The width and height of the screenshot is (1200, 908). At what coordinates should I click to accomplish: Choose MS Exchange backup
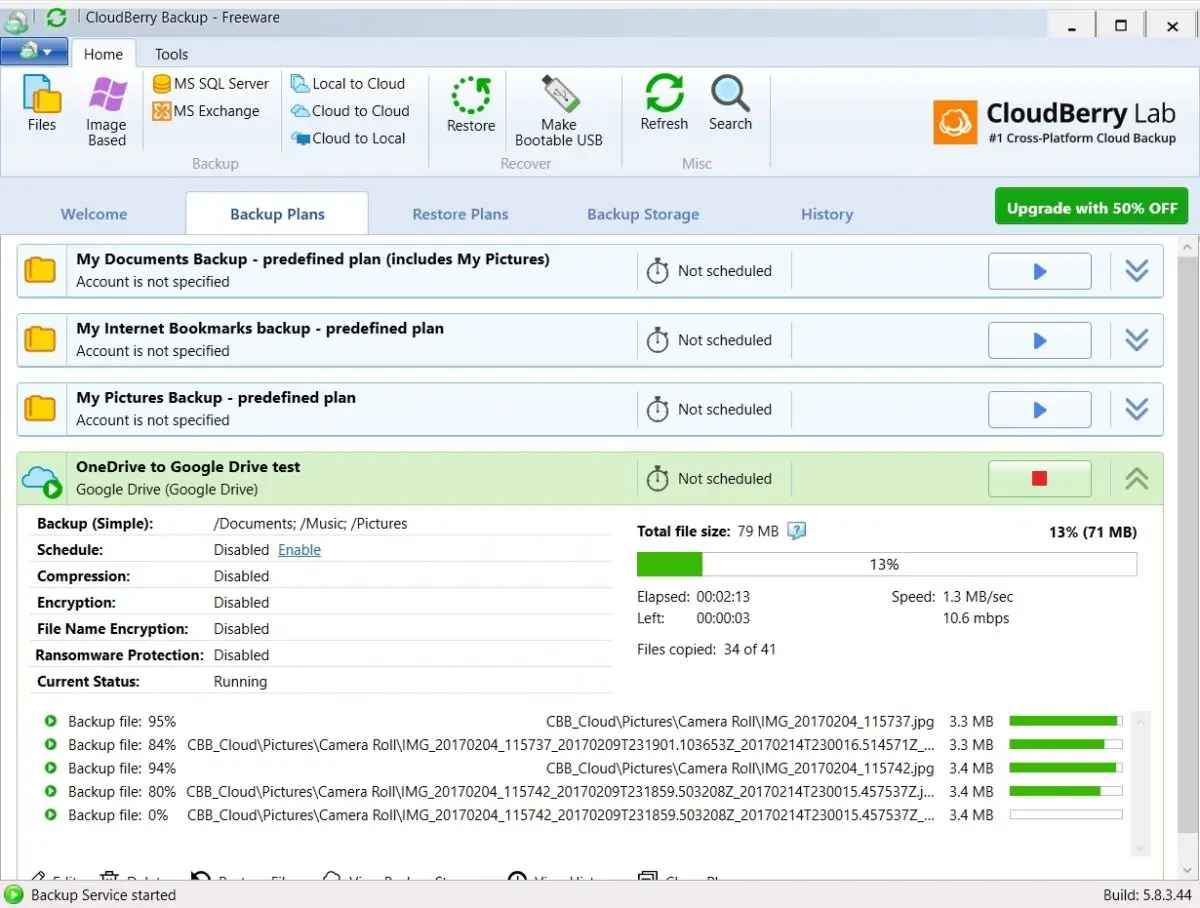pyautogui.click(x=205, y=111)
